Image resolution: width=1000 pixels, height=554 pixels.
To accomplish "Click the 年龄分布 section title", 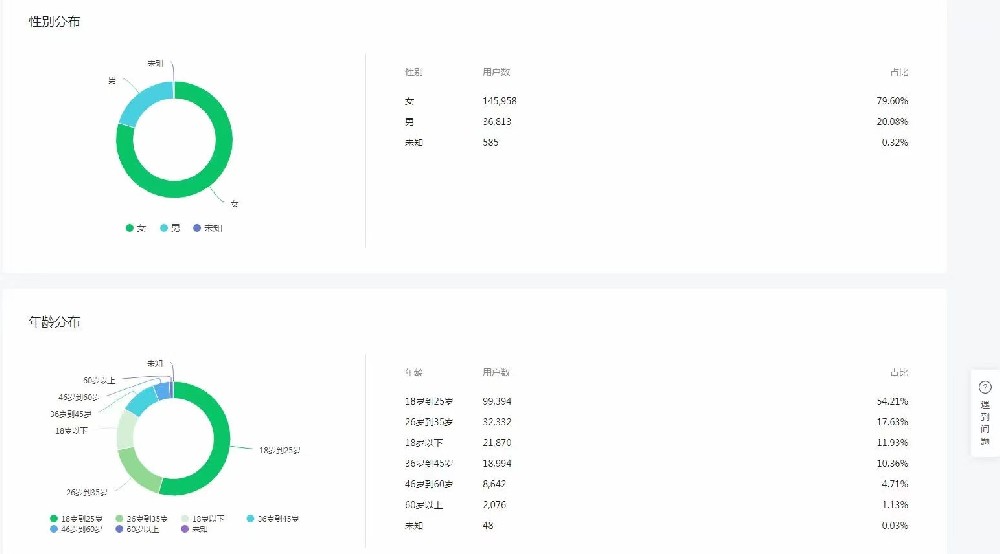I will (x=54, y=322).
